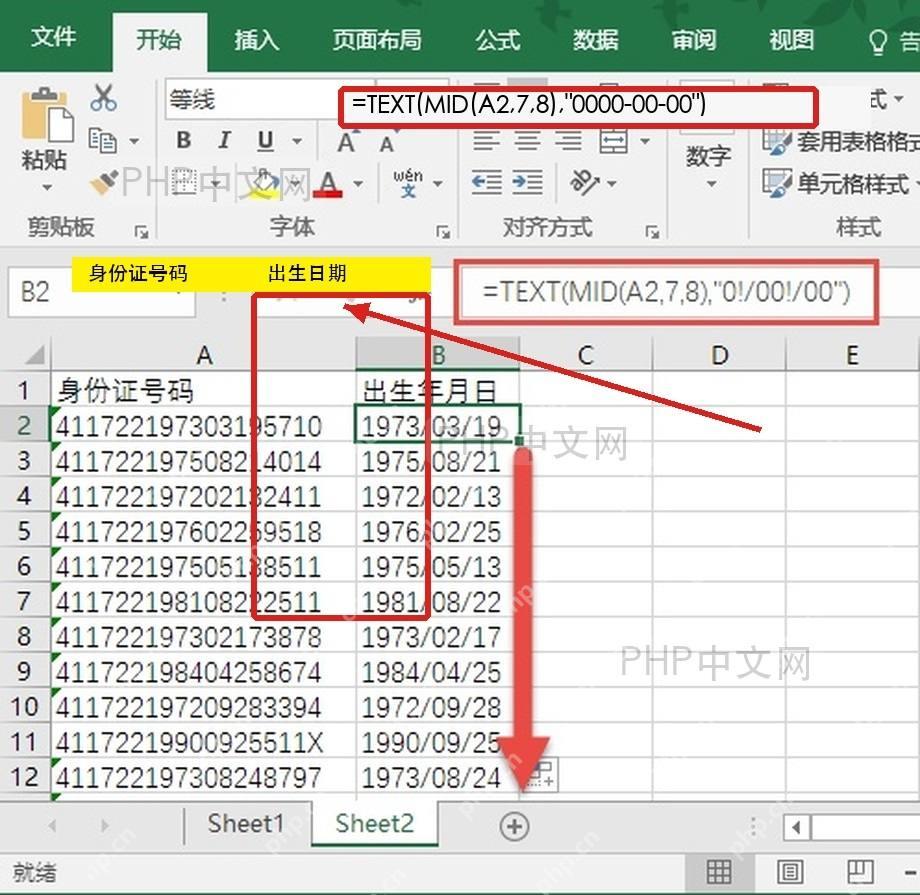The height and width of the screenshot is (895, 920).
Task: Switch to the 审阅 Review tab
Action: (x=694, y=40)
